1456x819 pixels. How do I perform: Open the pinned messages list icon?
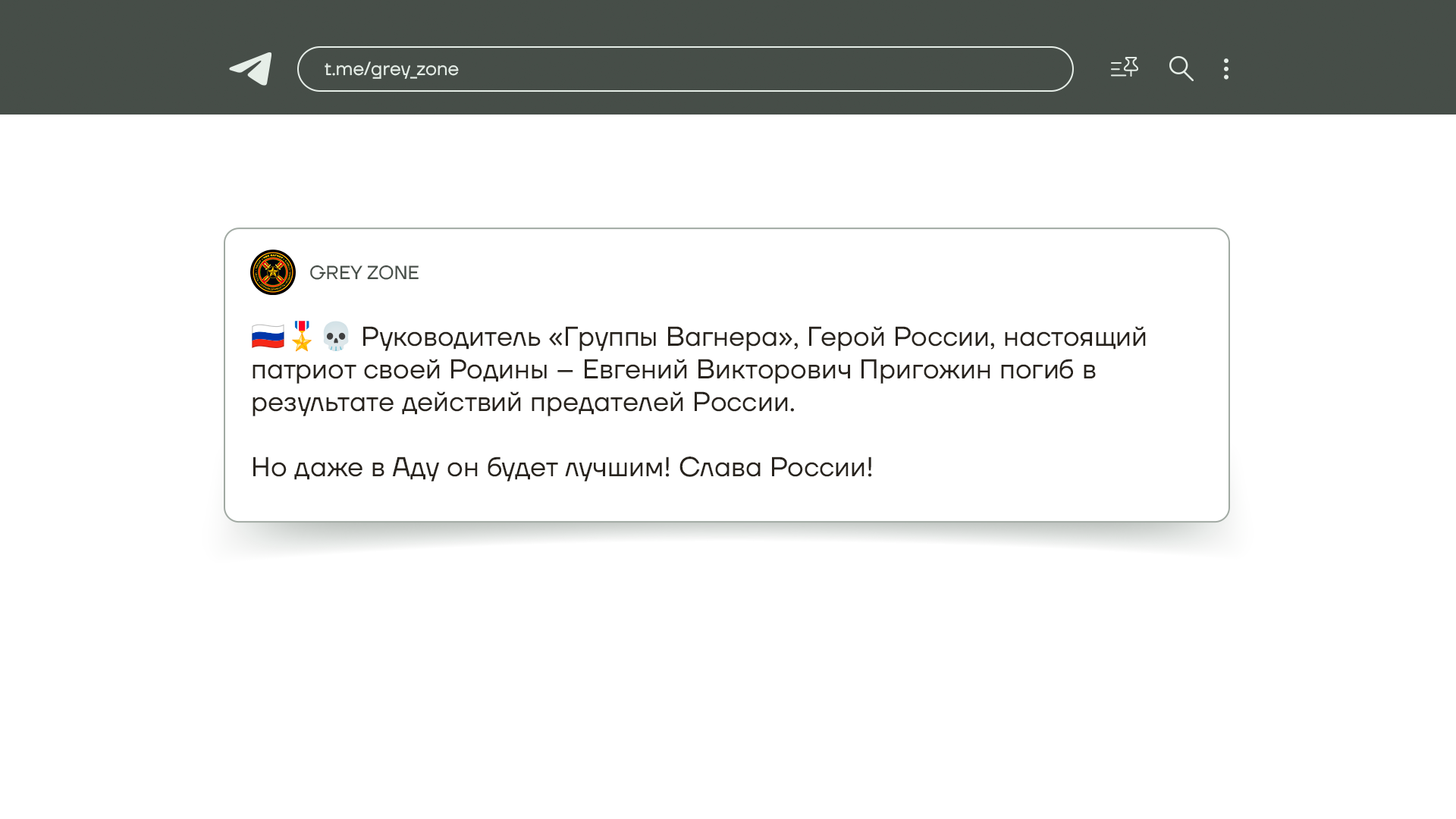1124,68
